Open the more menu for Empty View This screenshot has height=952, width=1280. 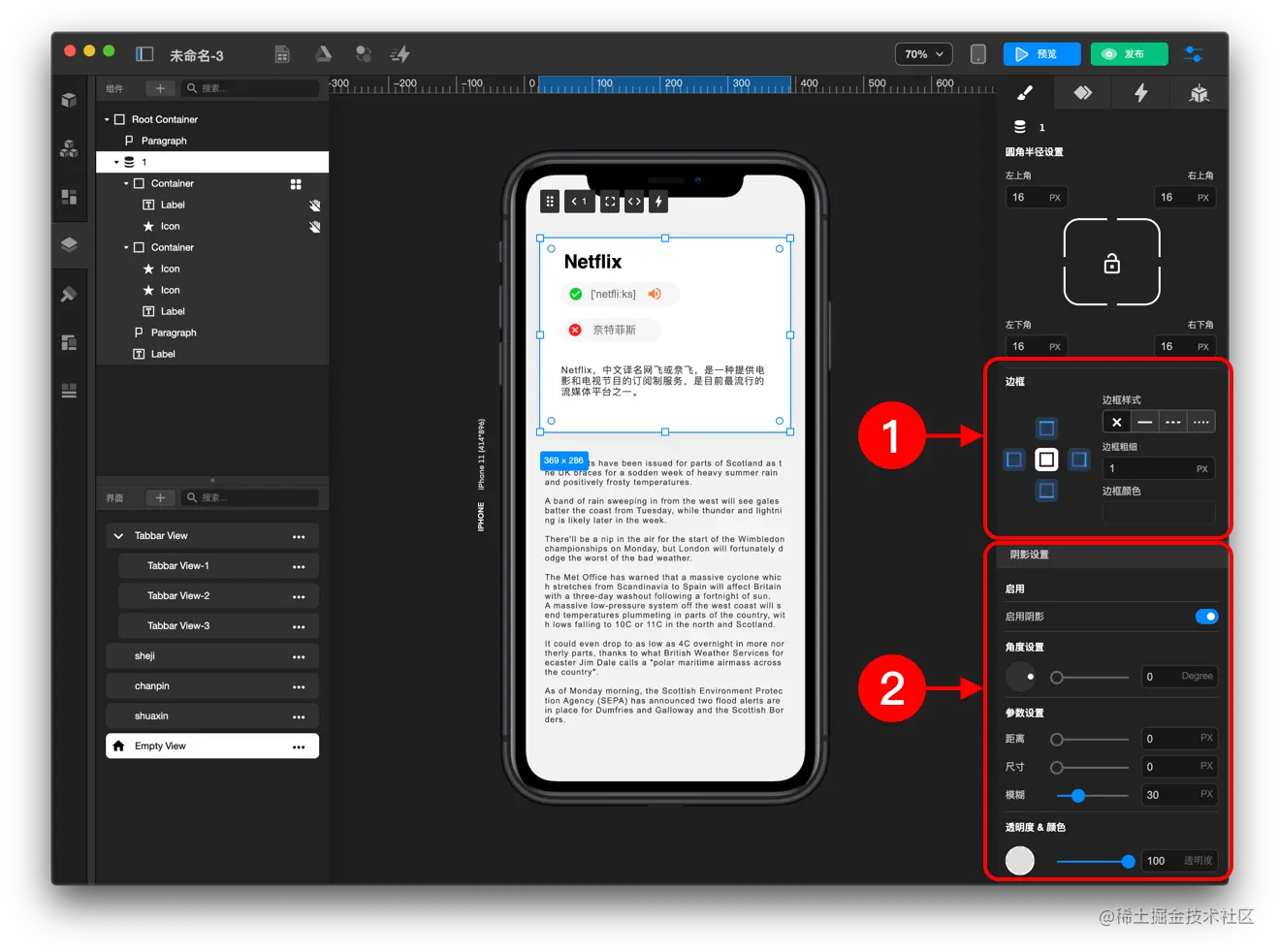click(x=299, y=747)
